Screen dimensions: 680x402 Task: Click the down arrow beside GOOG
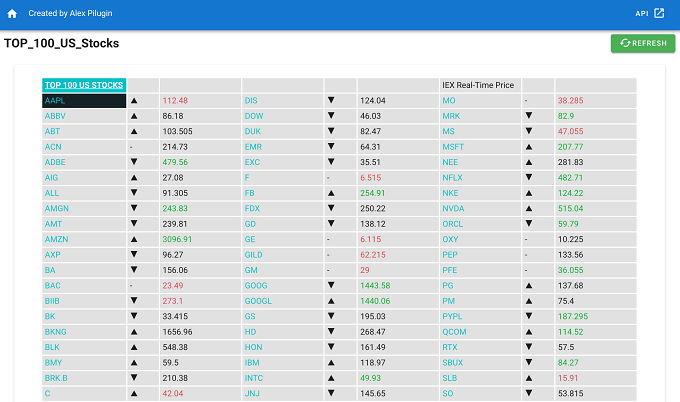coord(331,285)
